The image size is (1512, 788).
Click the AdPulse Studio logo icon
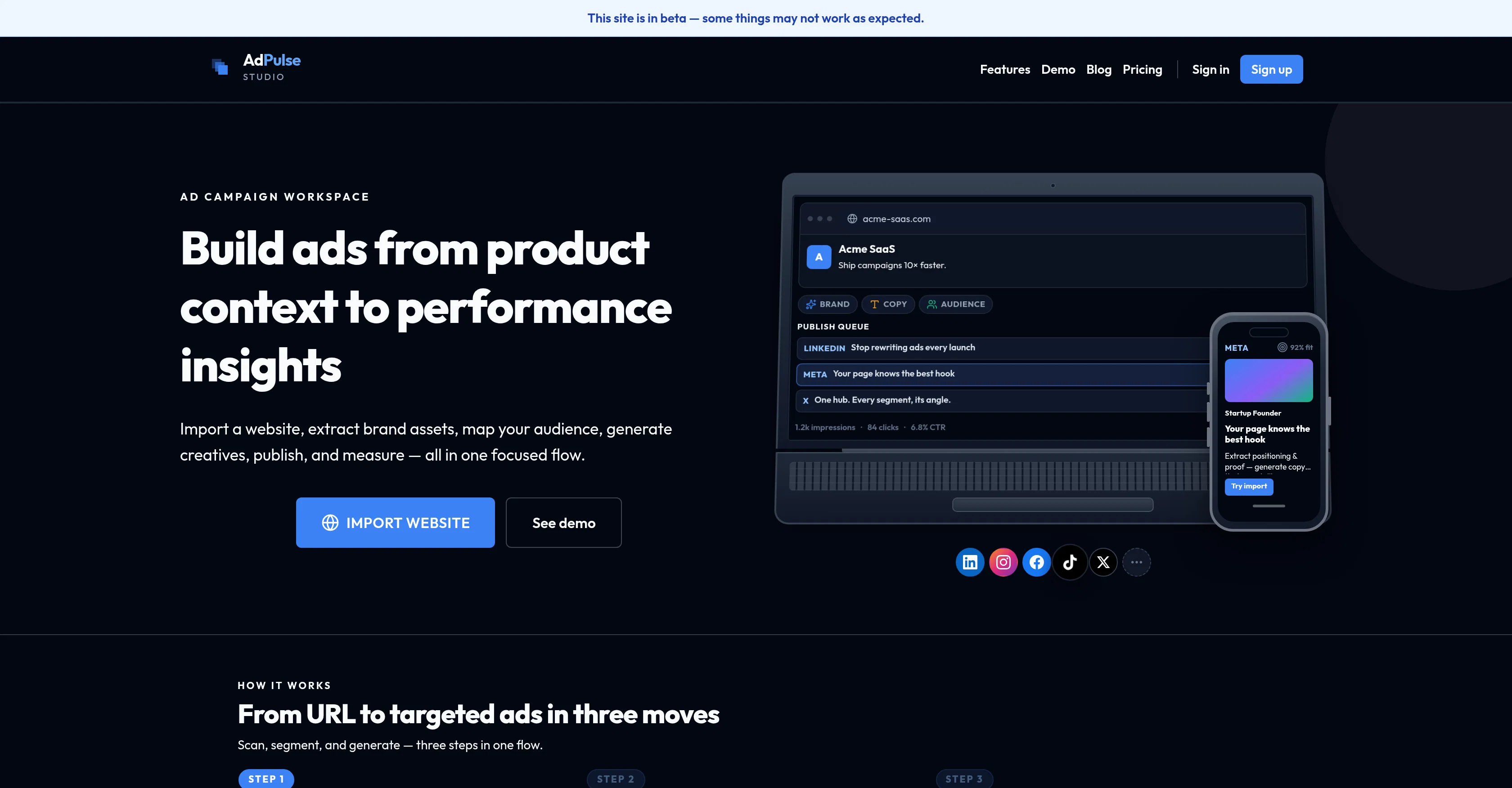[220, 67]
